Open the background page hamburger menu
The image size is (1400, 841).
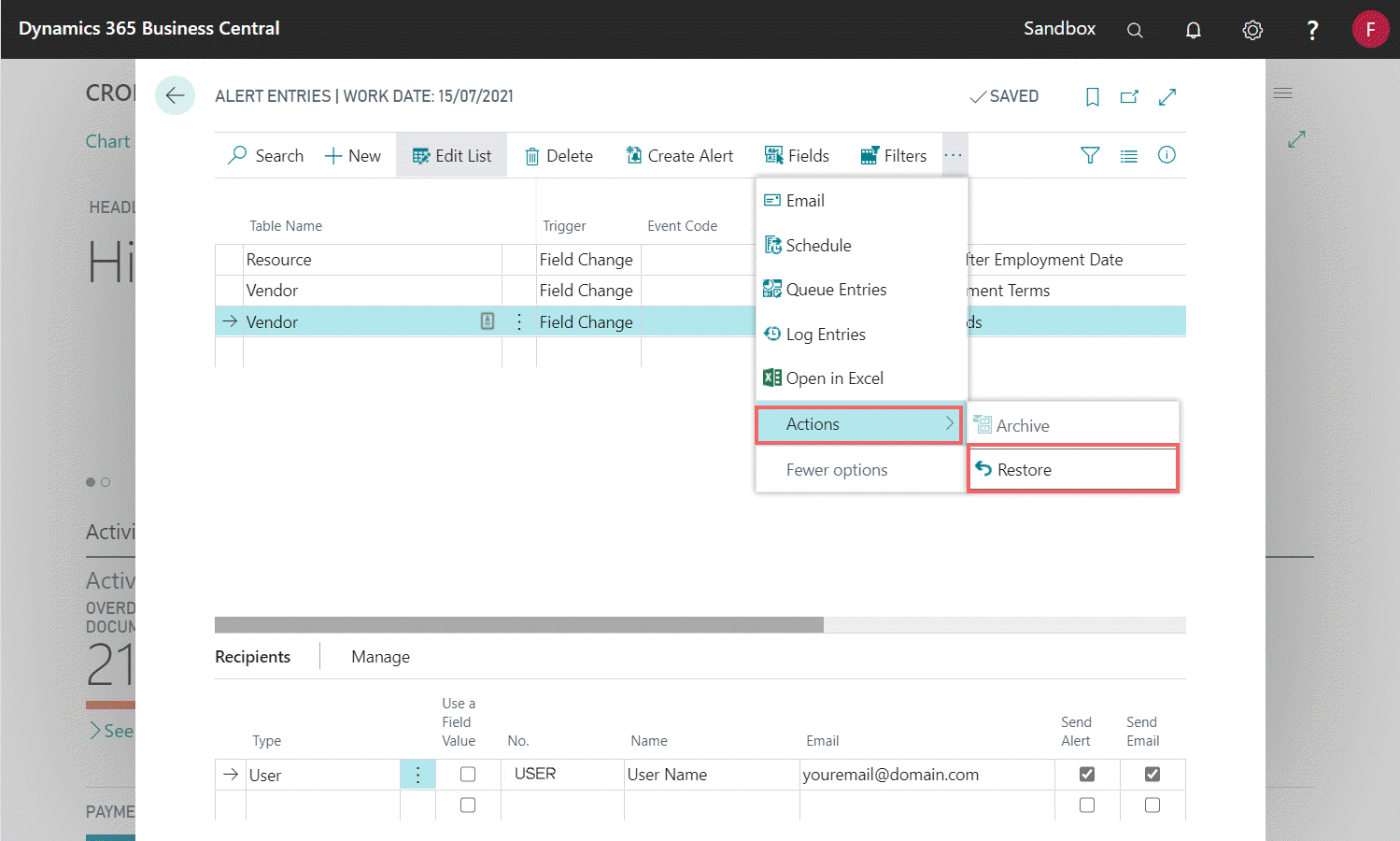(x=1283, y=93)
